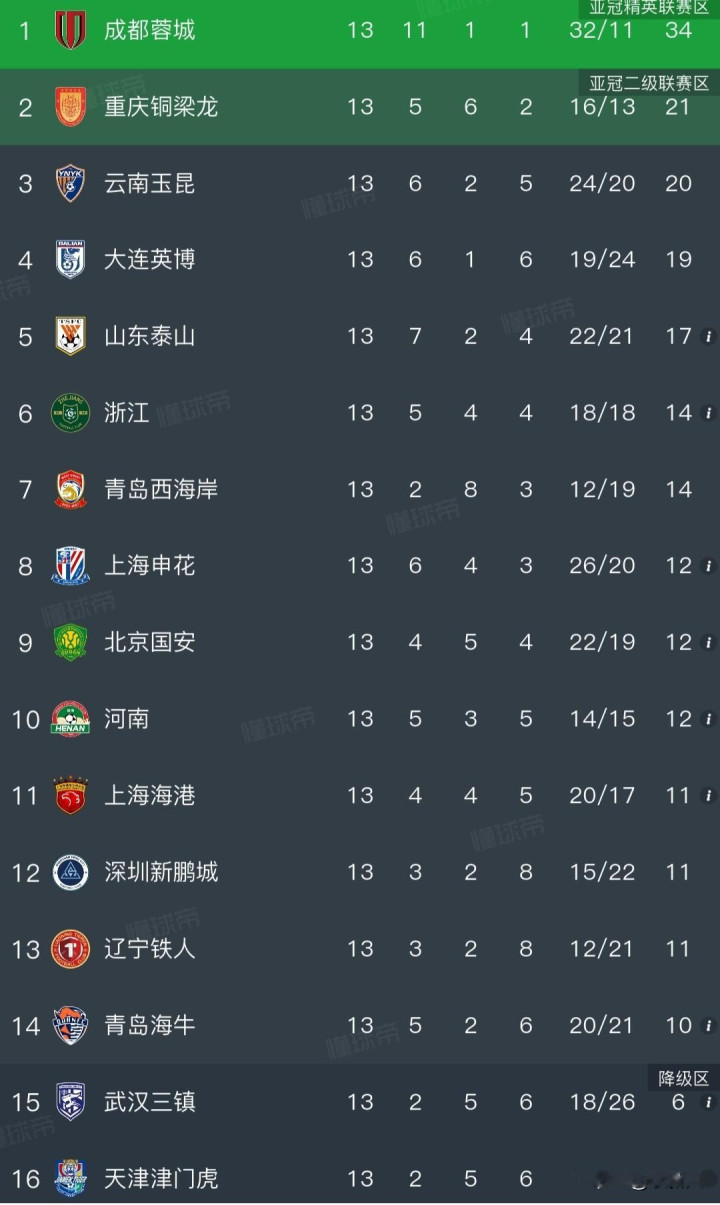The width and height of the screenshot is (720, 1205).
Task: Tap the 上海海港 red crest
Action: click(x=70, y=795)
